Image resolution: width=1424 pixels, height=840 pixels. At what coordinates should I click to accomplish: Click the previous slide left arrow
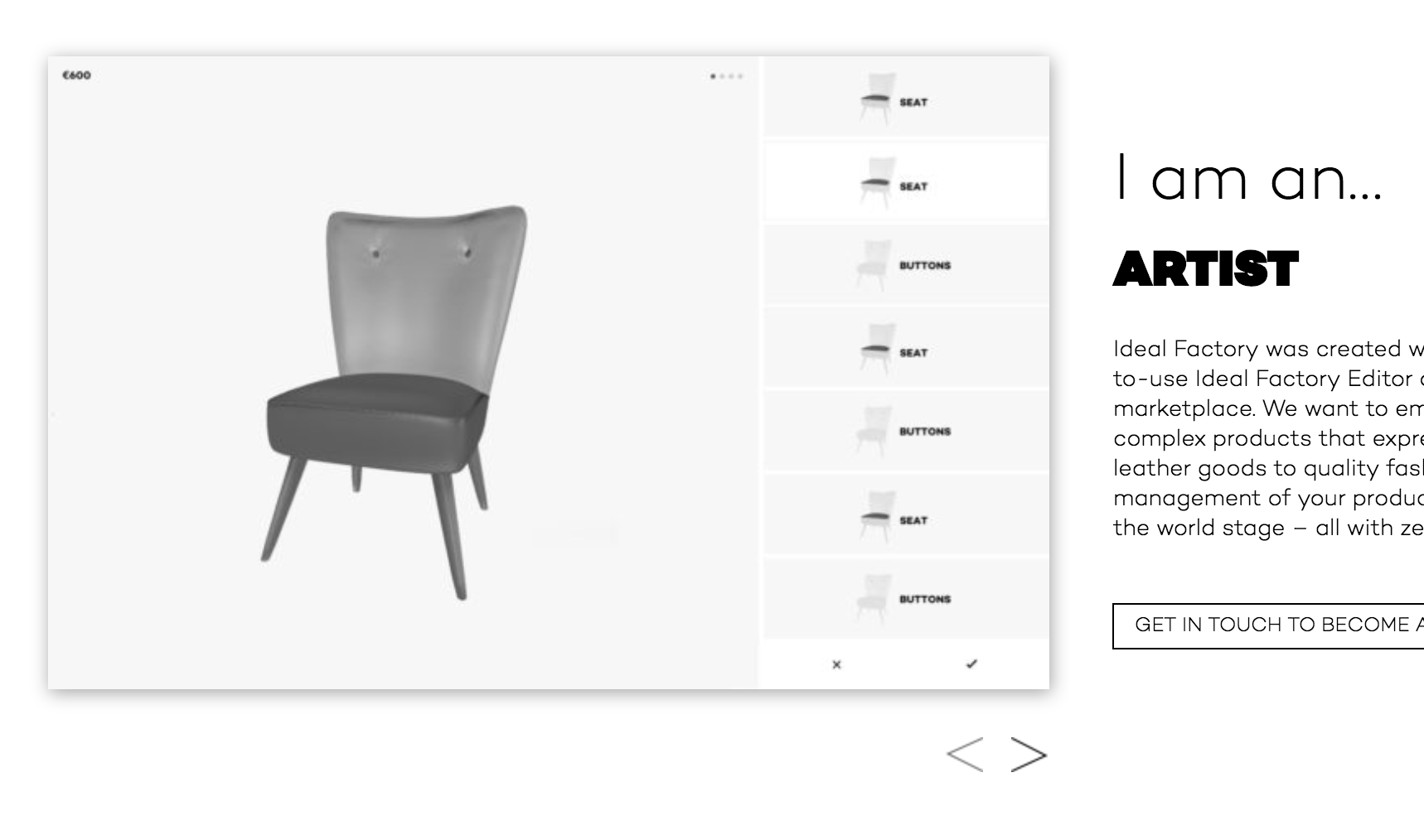tap(965, 754)
